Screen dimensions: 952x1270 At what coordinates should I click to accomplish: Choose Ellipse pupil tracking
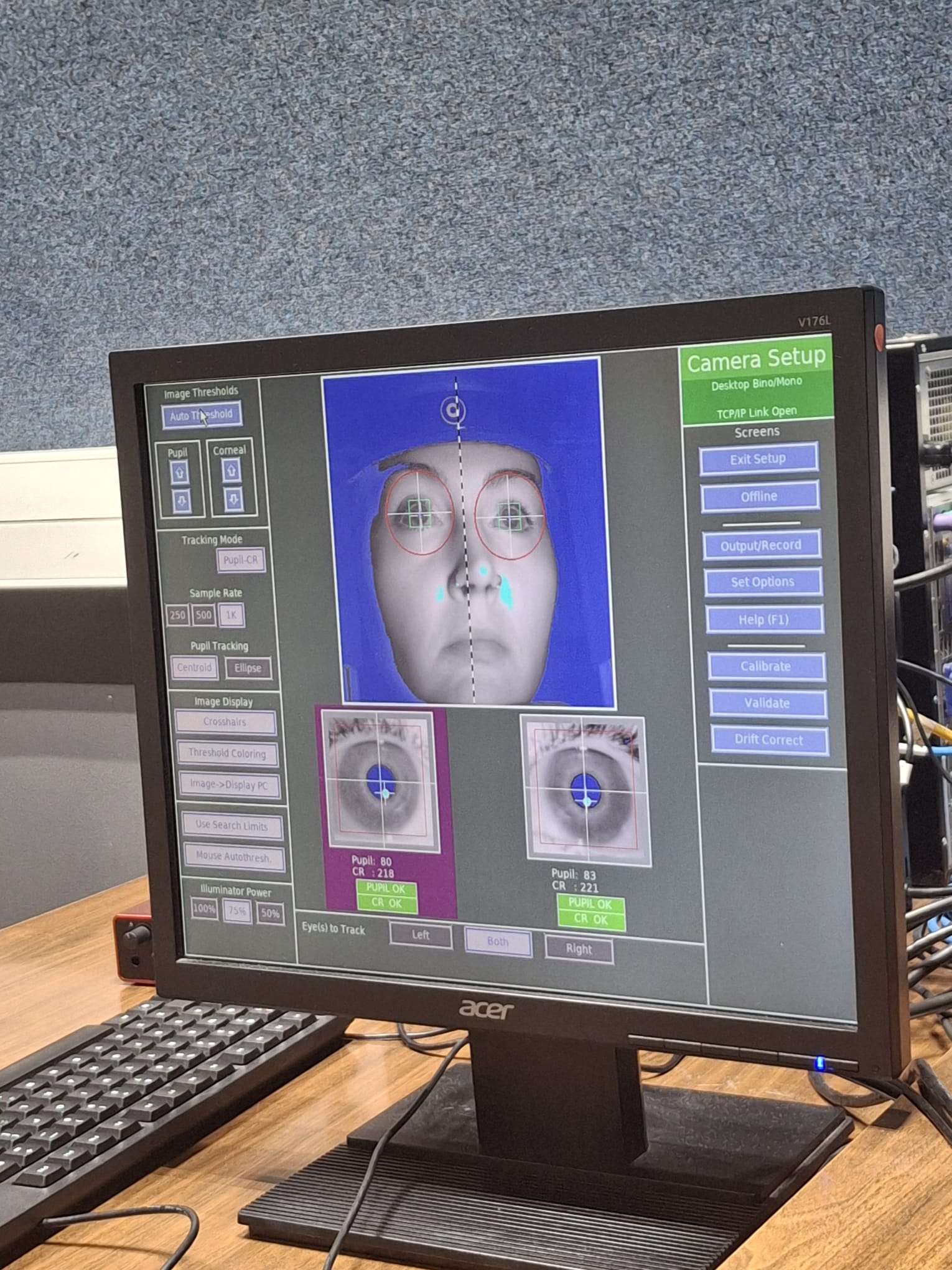(x=248, y=669)
